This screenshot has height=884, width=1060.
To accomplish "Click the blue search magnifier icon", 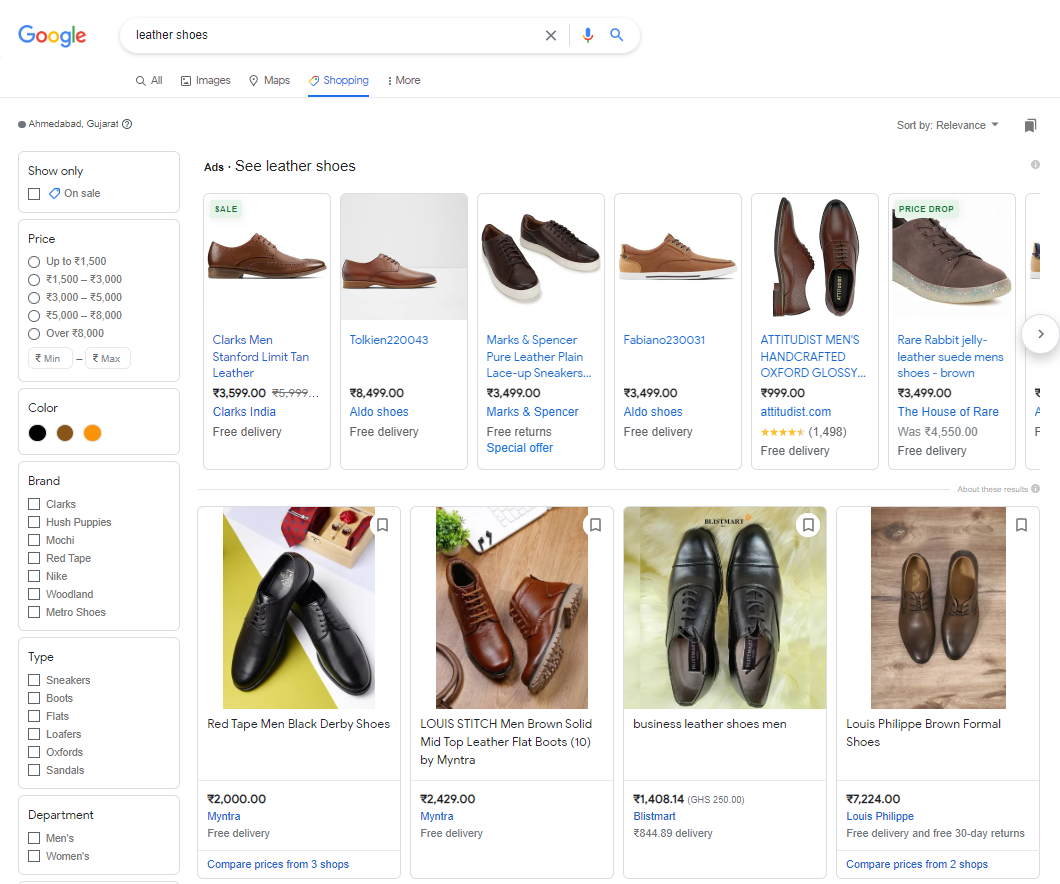I will (617, 34).
